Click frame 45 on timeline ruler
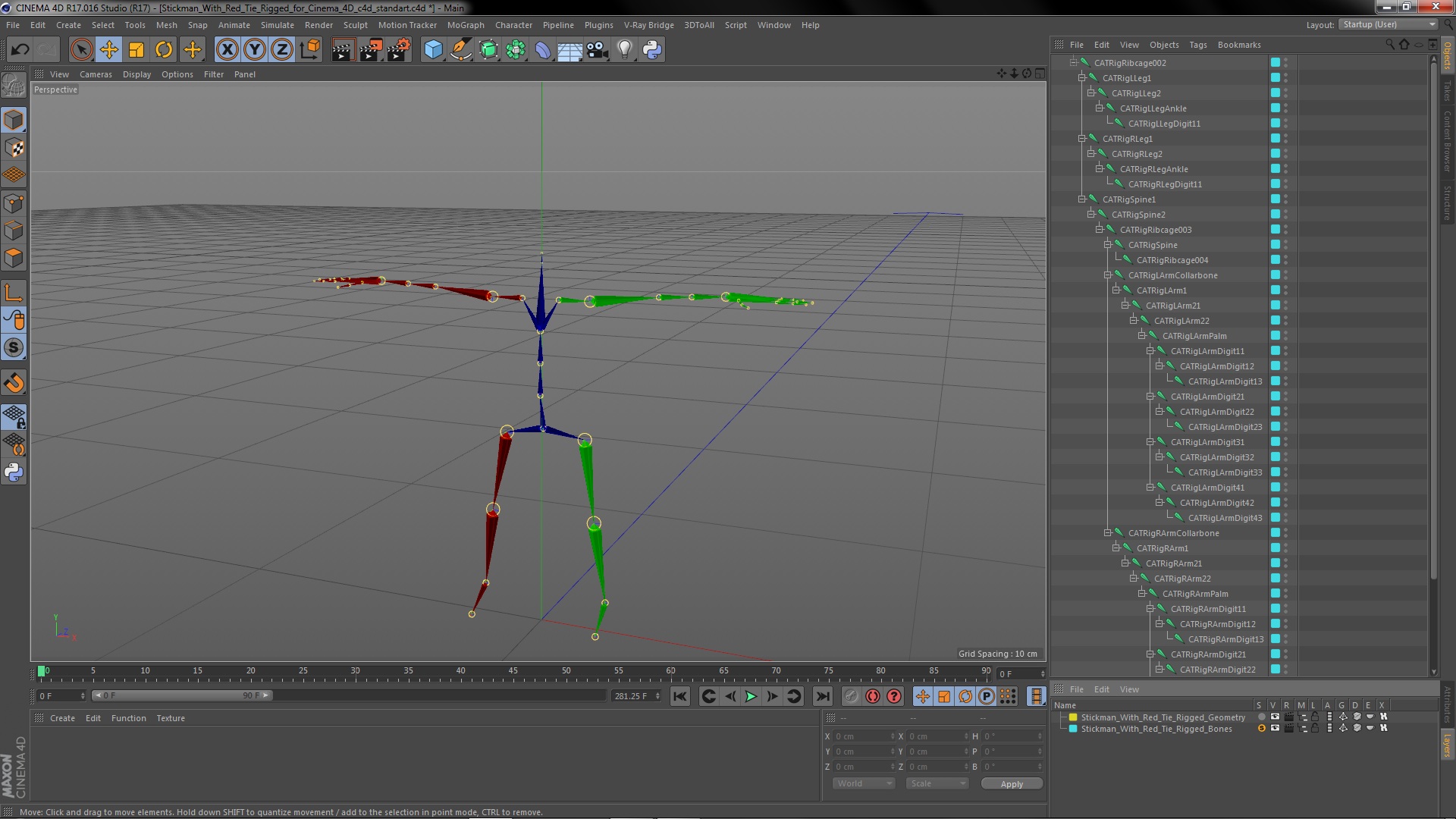Image resolution: width=1456 pixels, height=819 pixels. point(513,671)
